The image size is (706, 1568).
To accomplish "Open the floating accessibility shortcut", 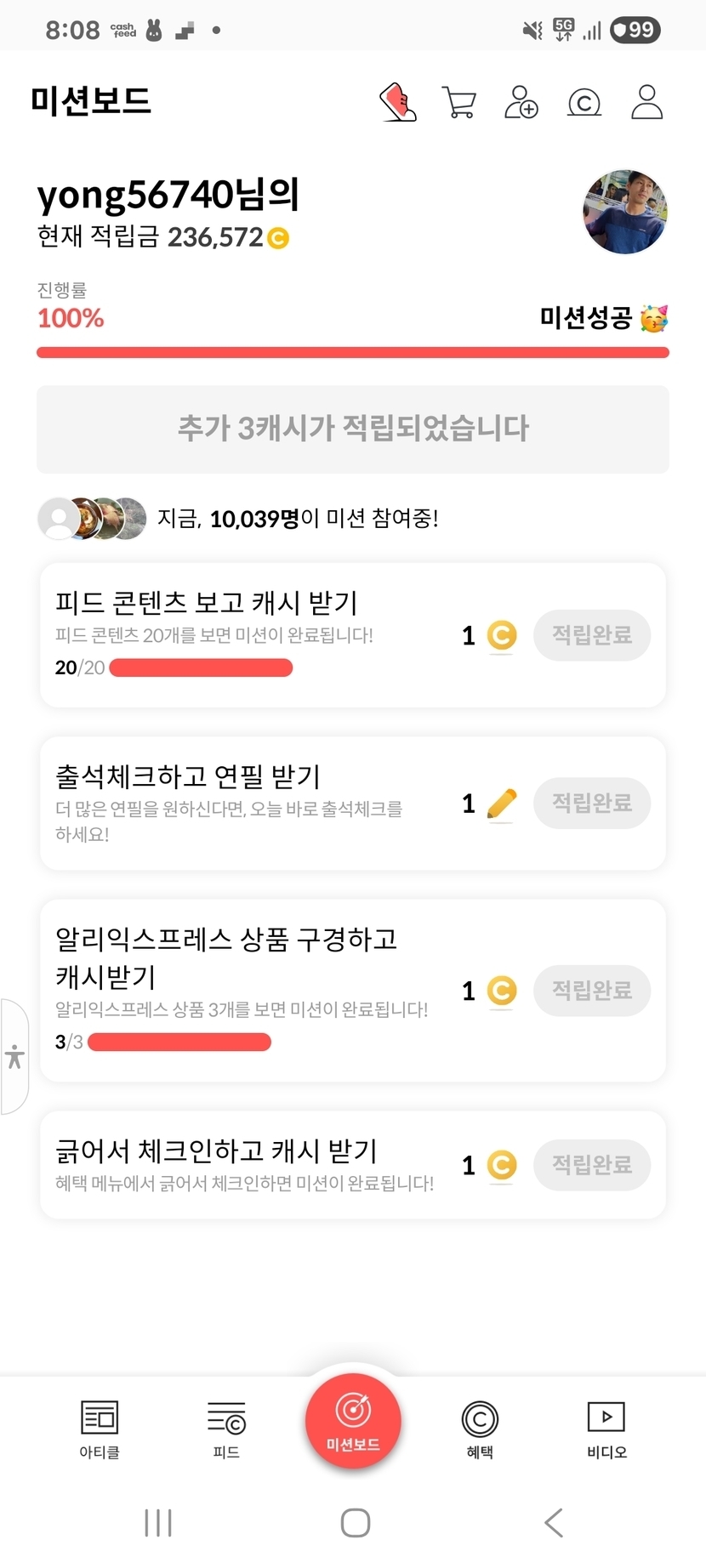I will pyautogui.click(x=14, y=1056).
